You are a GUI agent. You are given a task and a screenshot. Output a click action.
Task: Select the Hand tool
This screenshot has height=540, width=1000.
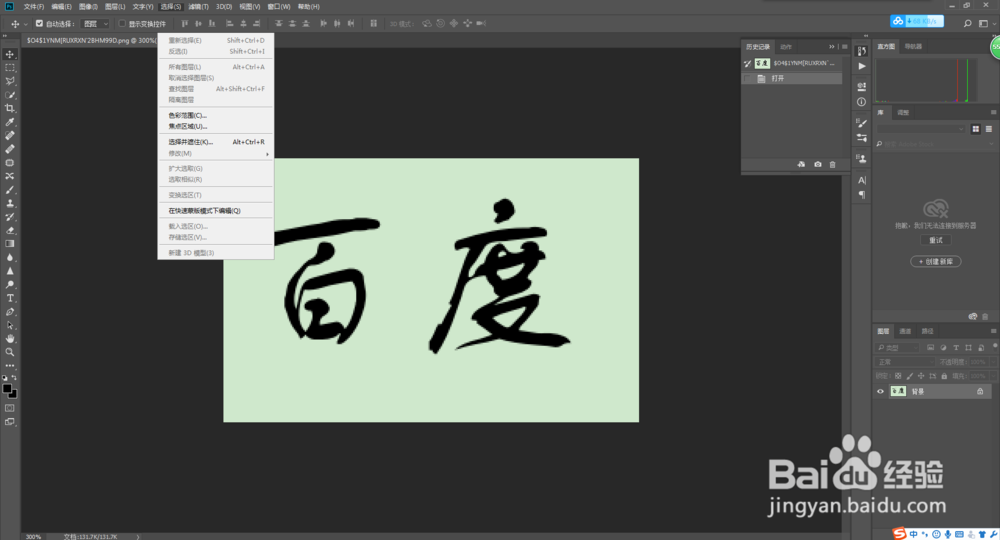[x=10, y=339]
